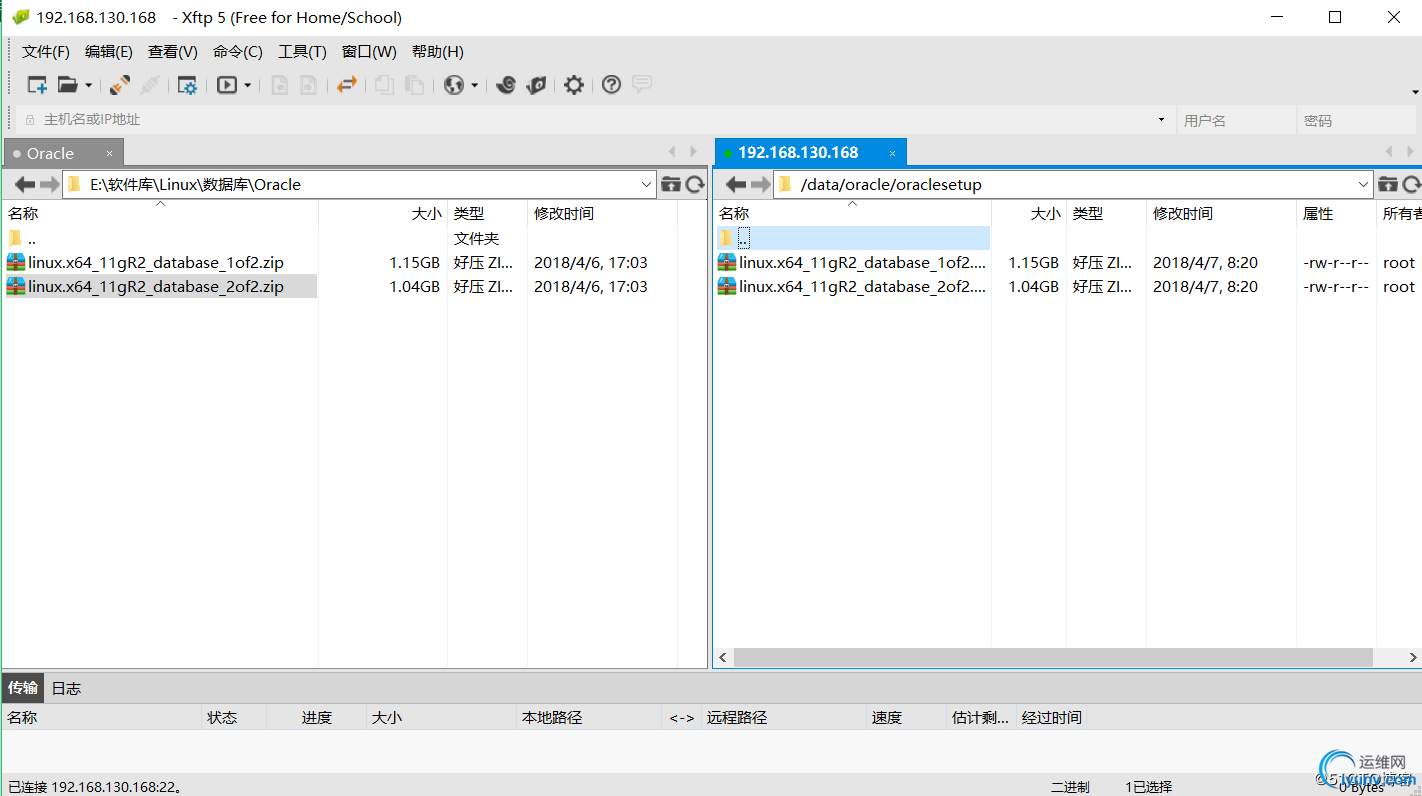
Task: Open the session Properties icon
Action: [187, 85]
